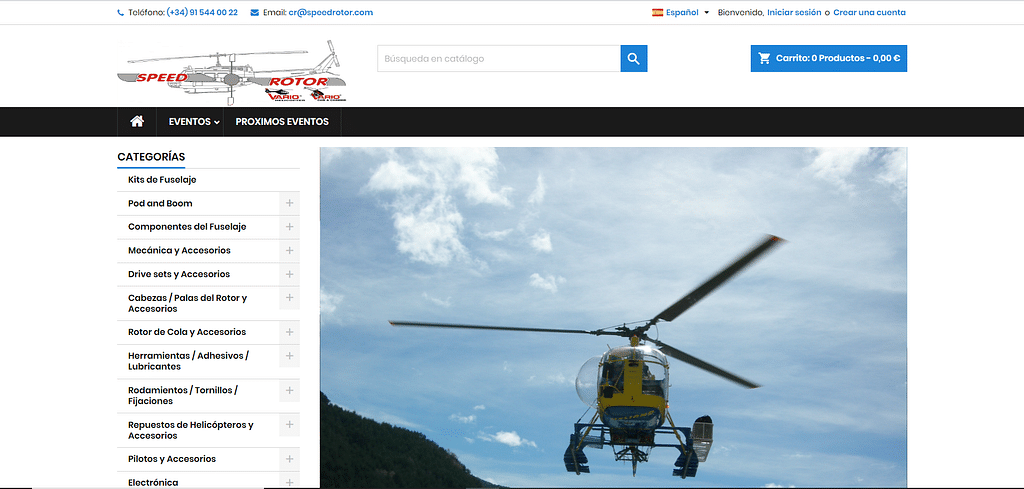The width and height of the screenshot is (1024, 489).
Task: Expand the Pilotos y Accesorios category
Action: pos(289,459)
